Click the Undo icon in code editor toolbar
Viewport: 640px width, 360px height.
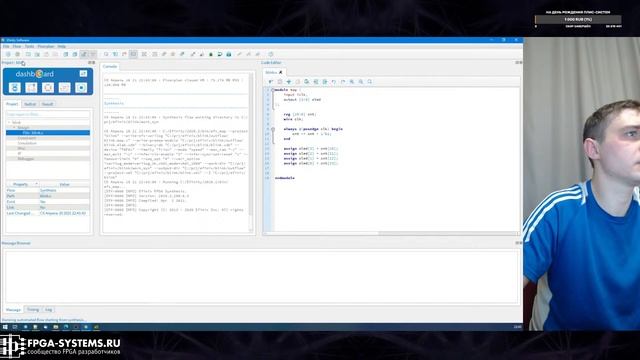(334, 82)
